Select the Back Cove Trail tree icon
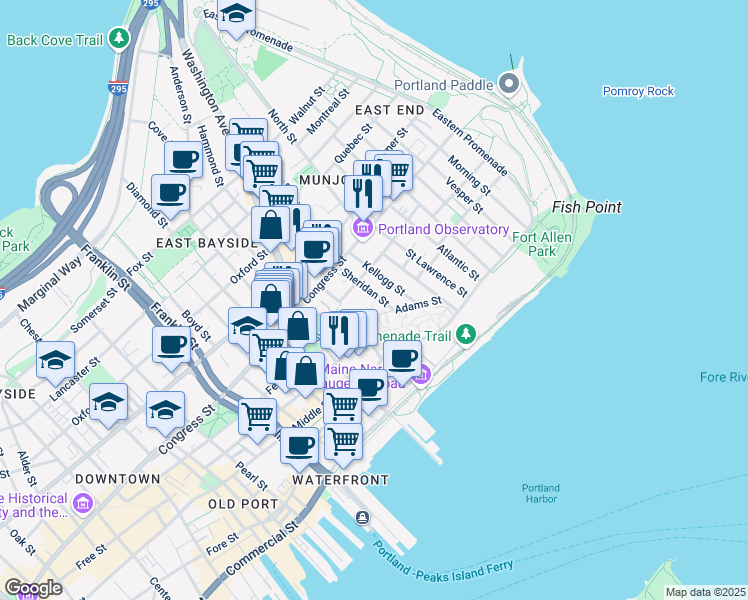748x600 pixels. pos(119,39)
